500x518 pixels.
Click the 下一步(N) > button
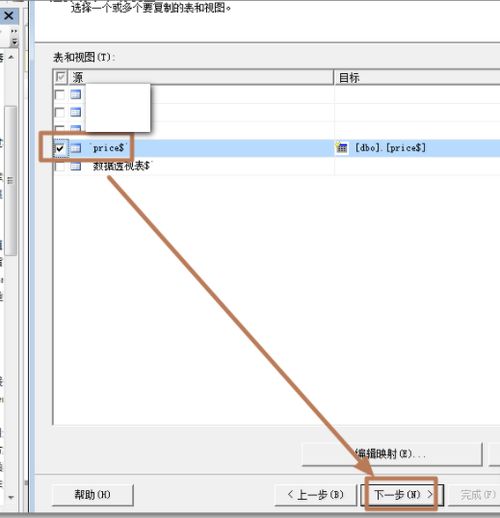coord(402,495)
